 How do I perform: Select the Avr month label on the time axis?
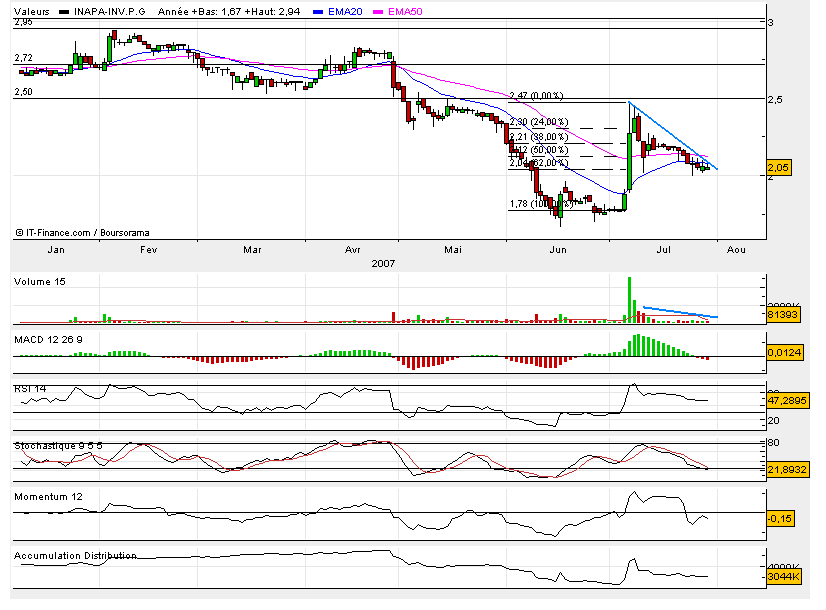coord(353,250)
